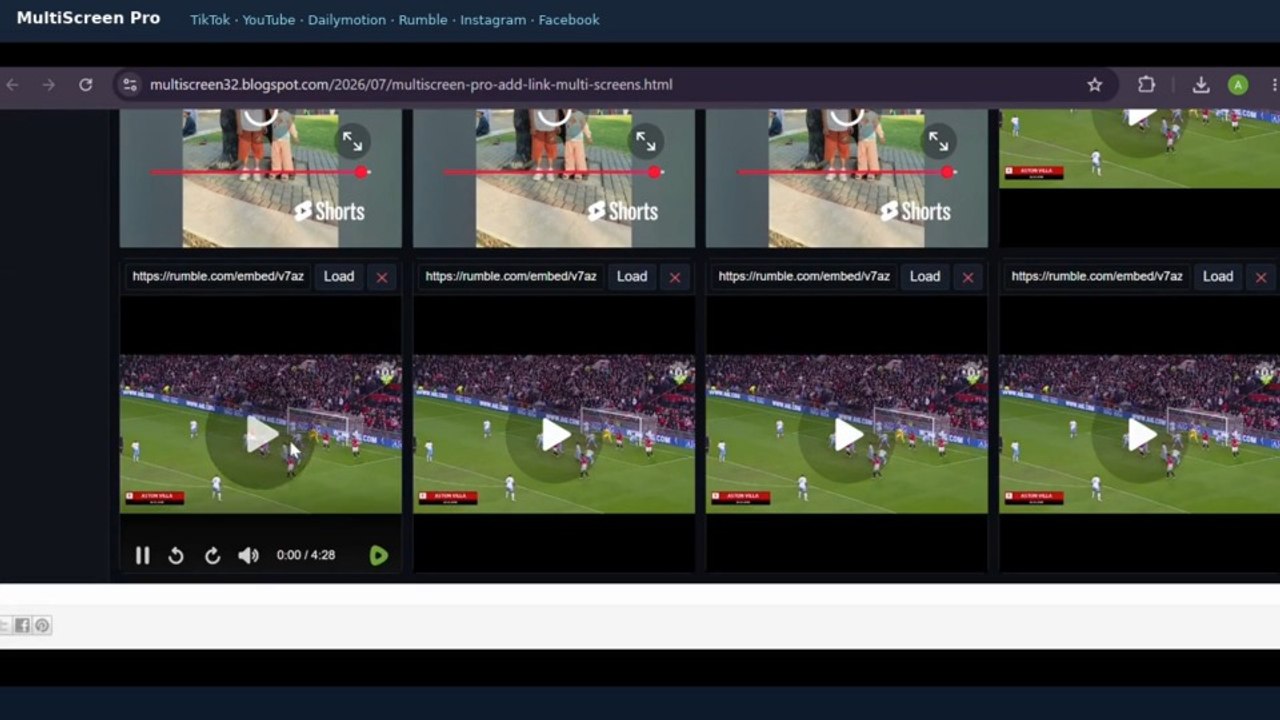Remove the second Rumble screen with red X
1280x720 pixels.
(675, 277)
